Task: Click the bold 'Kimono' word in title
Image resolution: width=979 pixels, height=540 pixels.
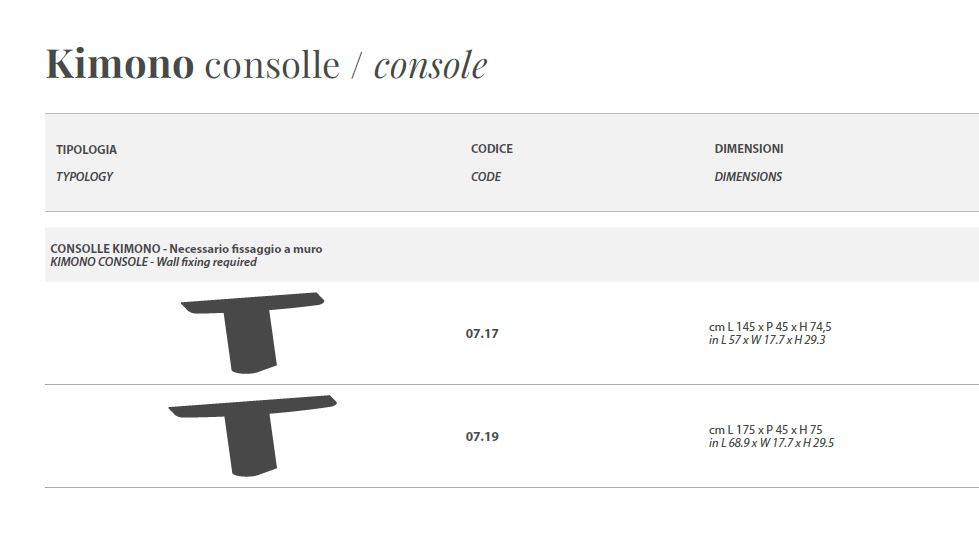Action: pos(120,64)
